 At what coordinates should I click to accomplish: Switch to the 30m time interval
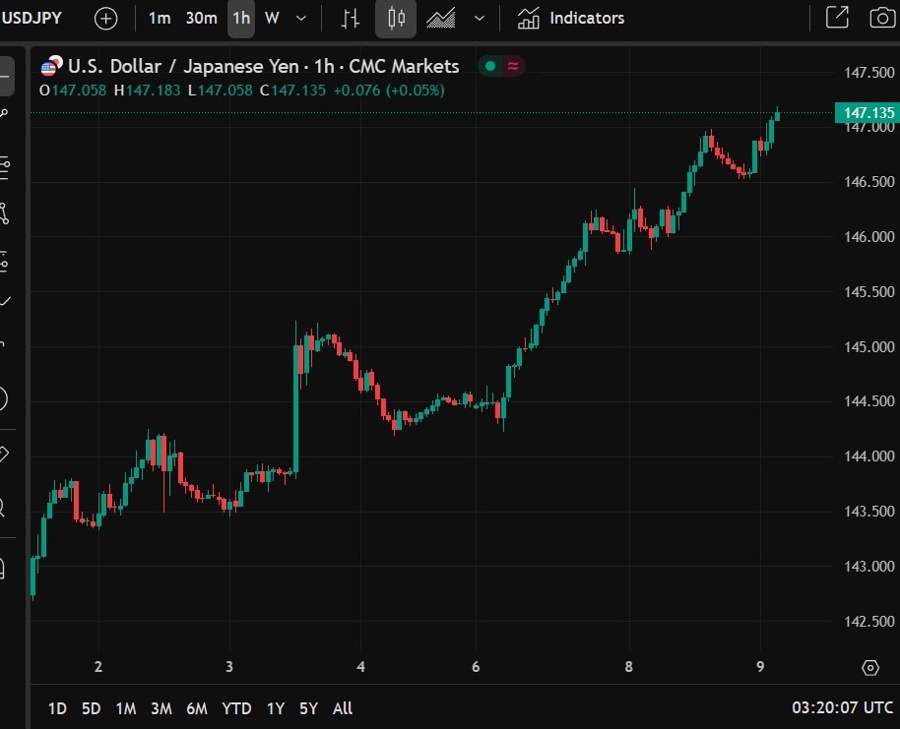coord(201,18)
